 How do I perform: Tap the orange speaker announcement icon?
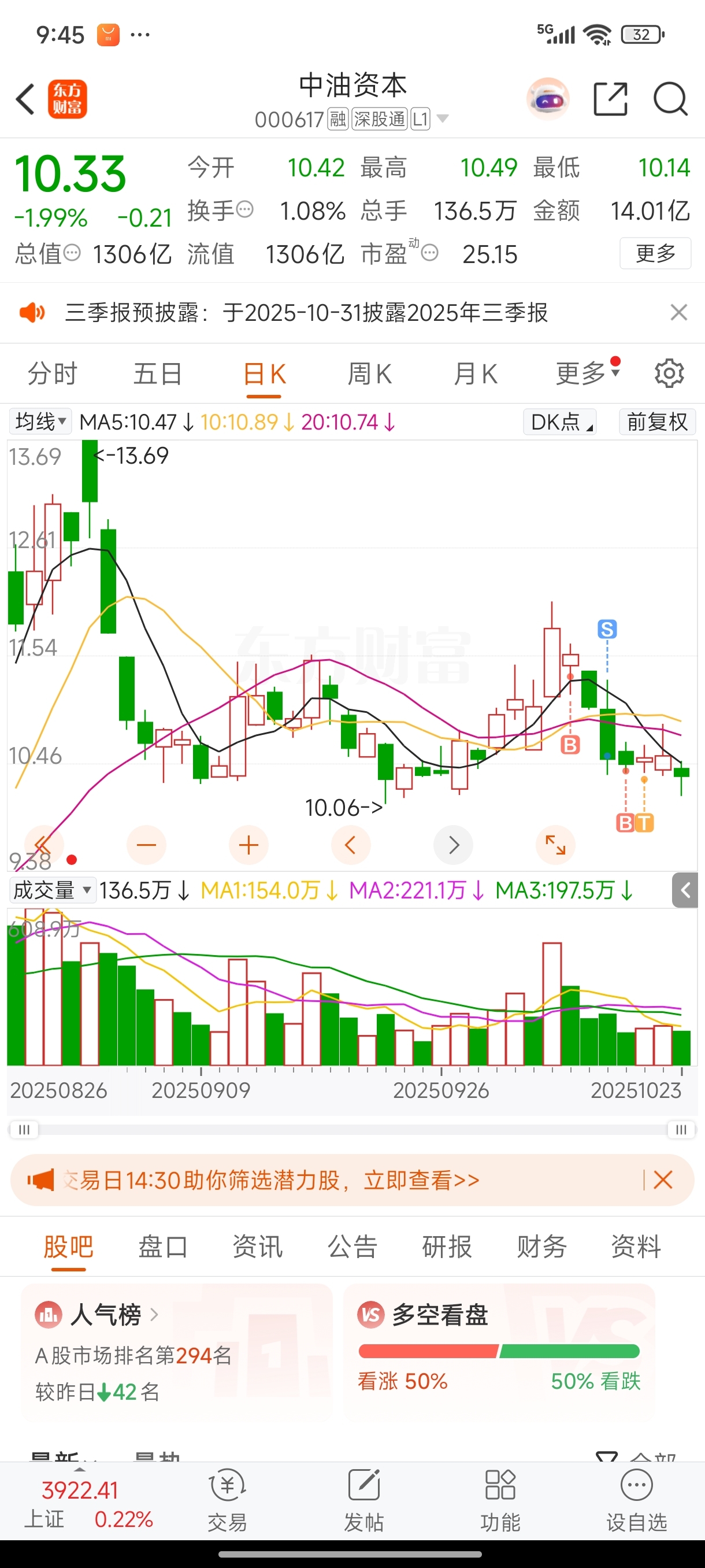tap(32, 313)
